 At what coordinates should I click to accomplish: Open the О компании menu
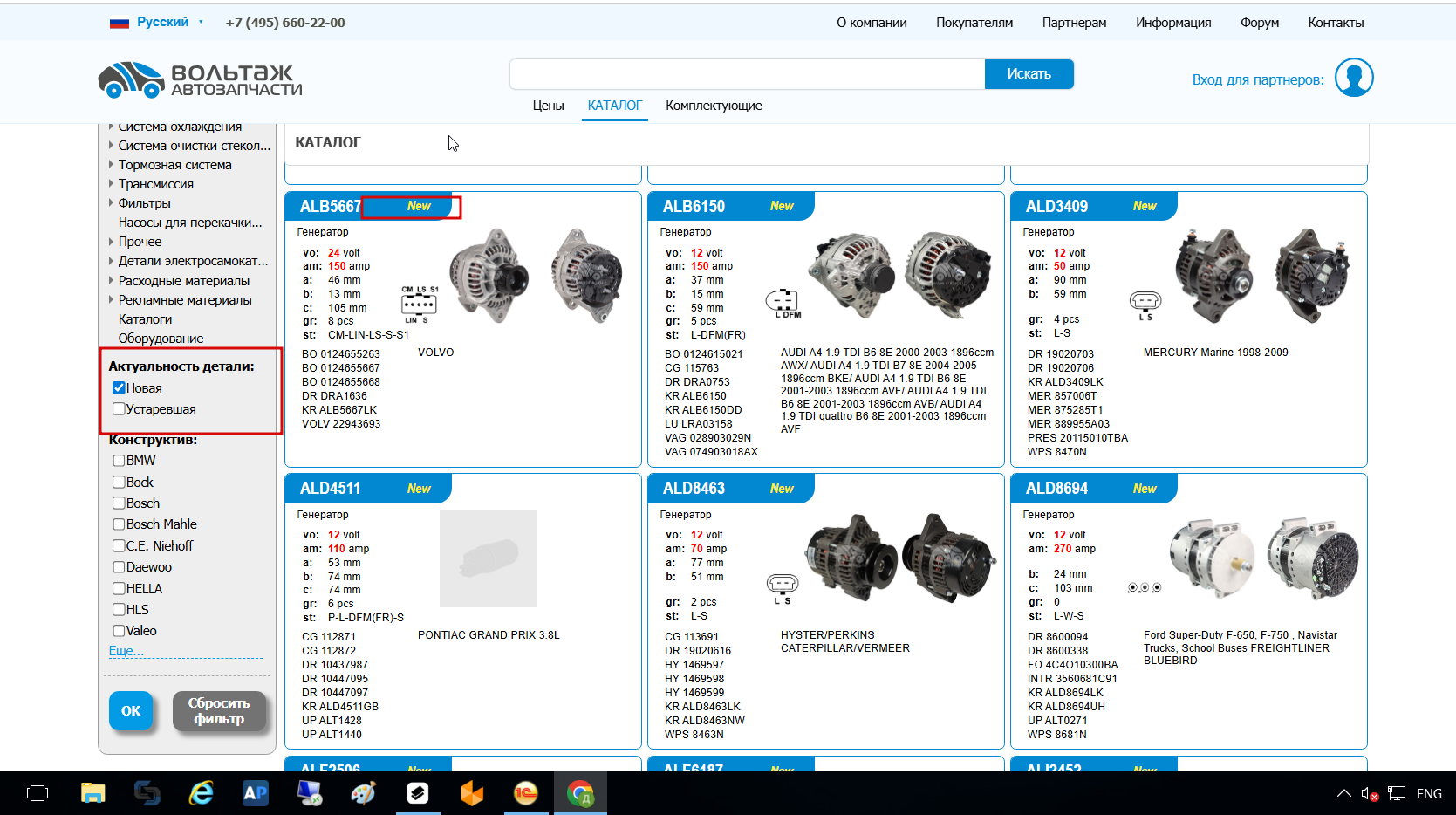872,23
